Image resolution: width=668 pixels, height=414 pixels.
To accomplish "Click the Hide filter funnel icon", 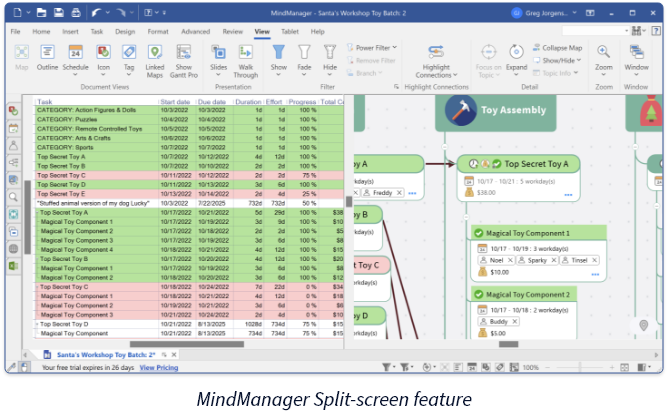I will tap(330, 52).
